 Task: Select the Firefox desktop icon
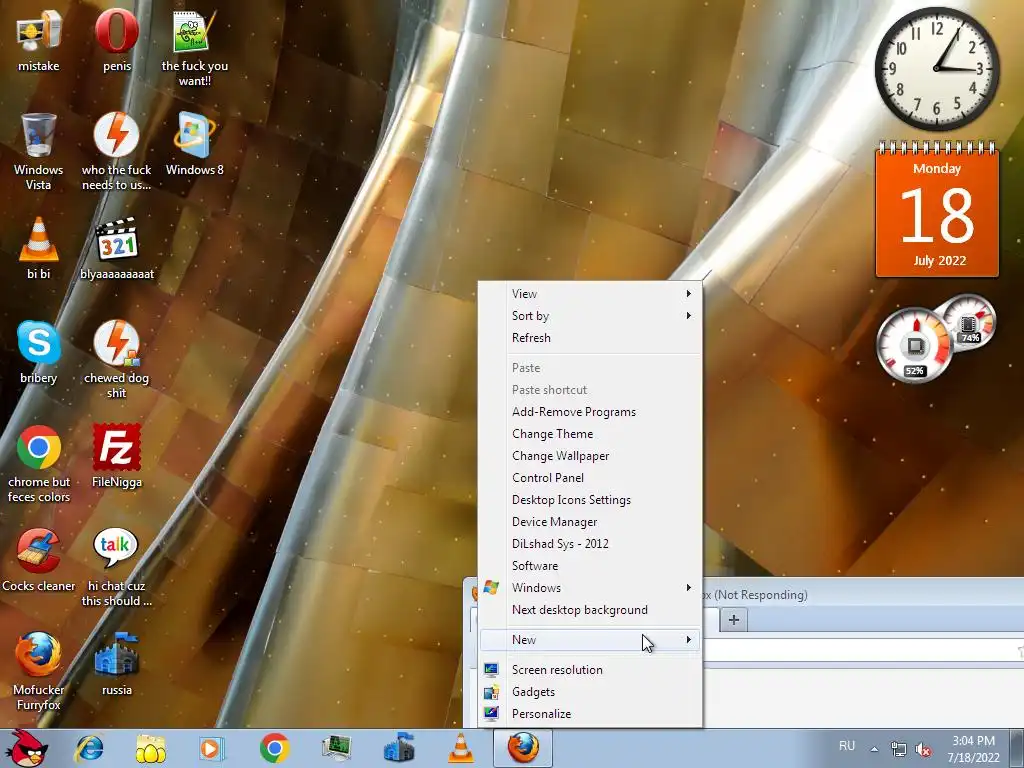[39, 670]
